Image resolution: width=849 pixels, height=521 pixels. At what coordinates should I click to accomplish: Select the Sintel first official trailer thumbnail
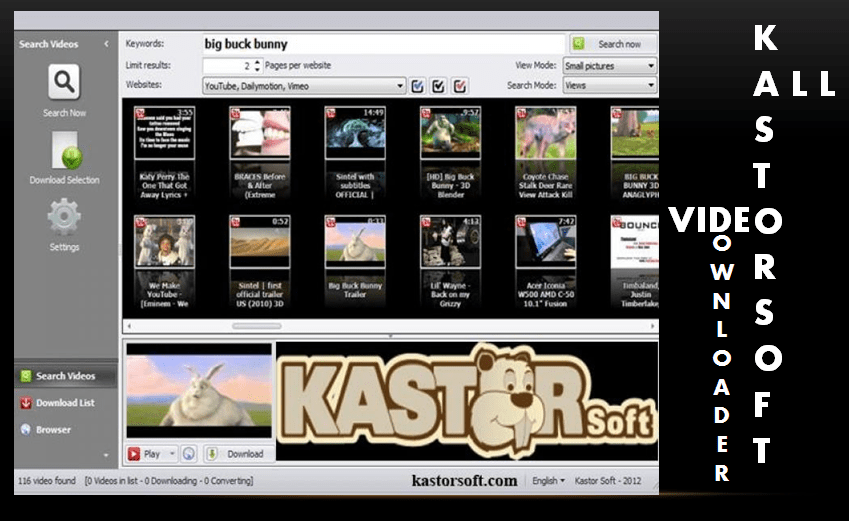pos(259,242)
